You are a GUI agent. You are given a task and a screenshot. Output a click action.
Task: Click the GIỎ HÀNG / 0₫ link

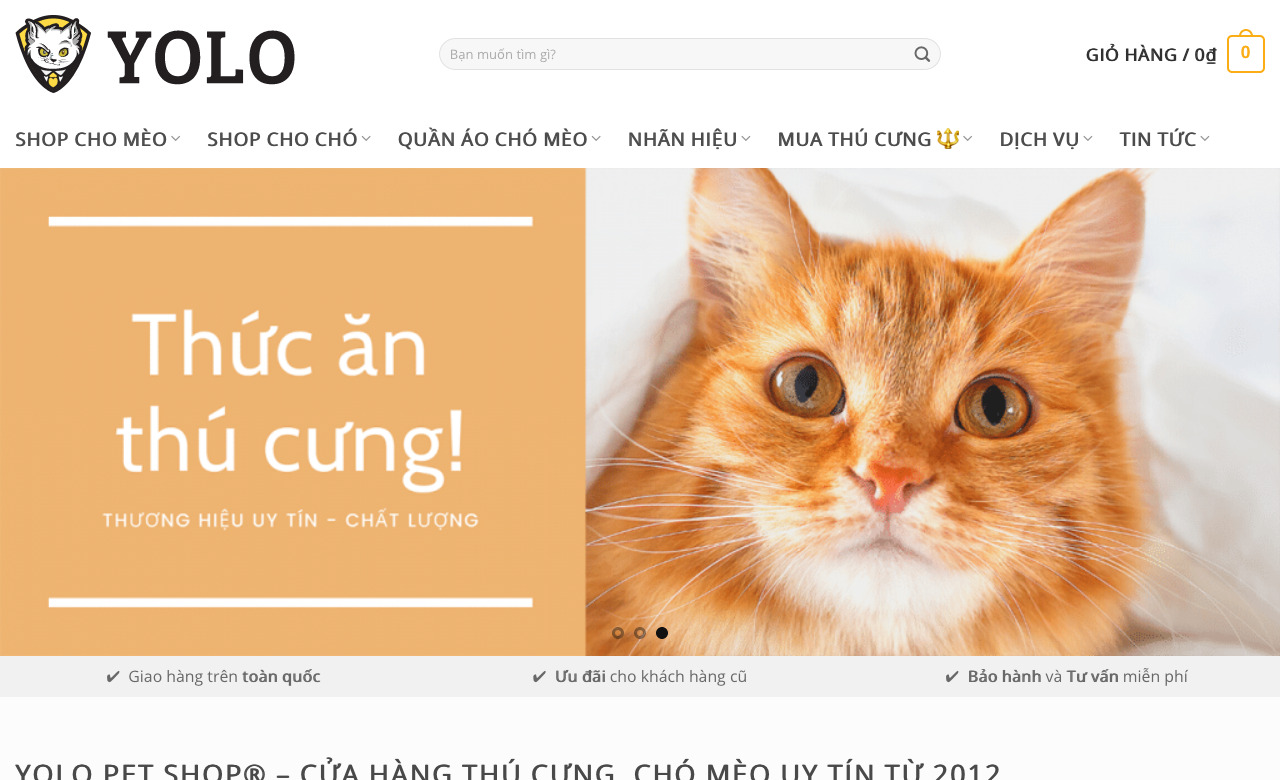[1151, 54]
